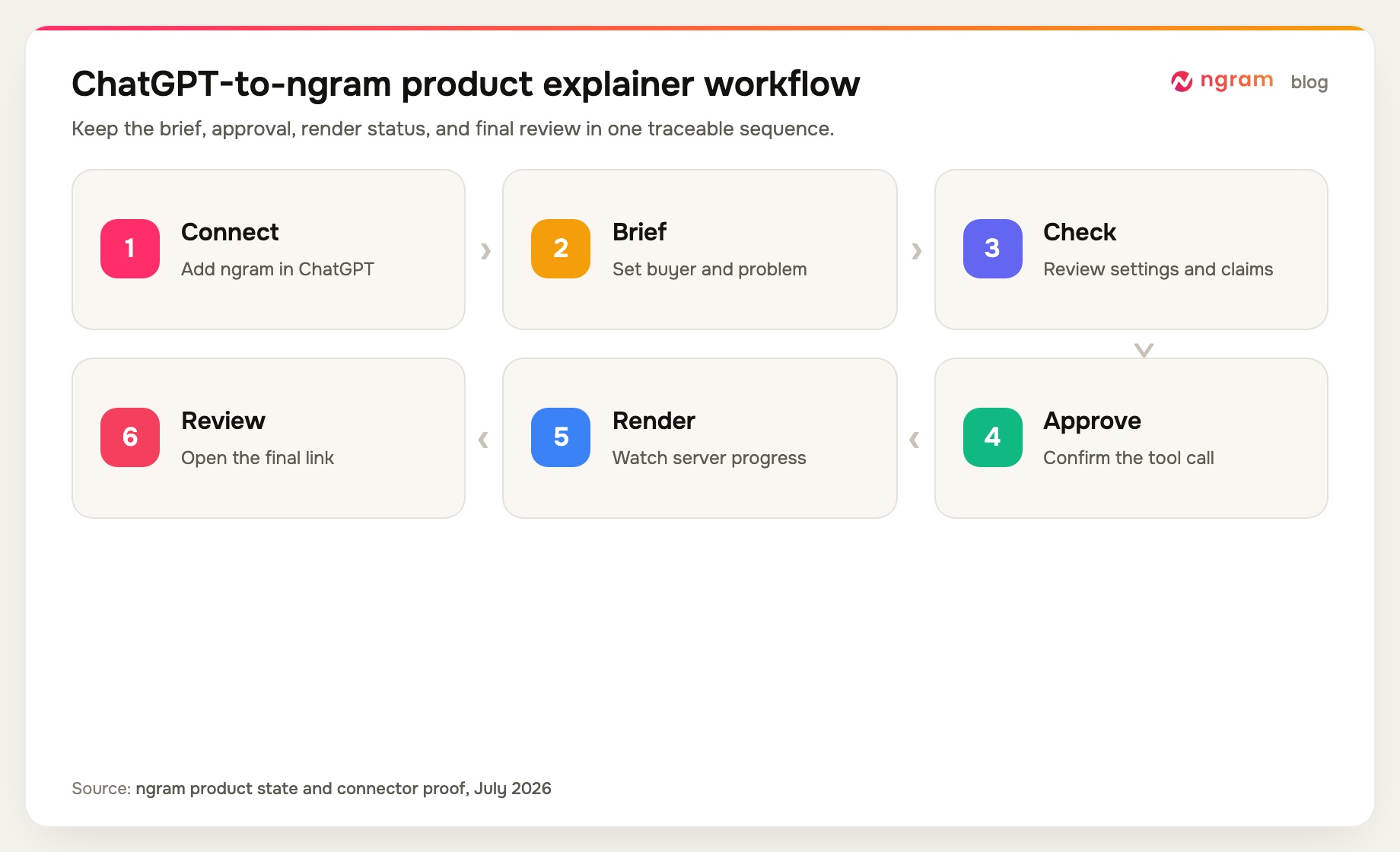Click the green number 4 badge
Image resolution: width=1400 pixels, height=852 pixels.
(993, 437)
